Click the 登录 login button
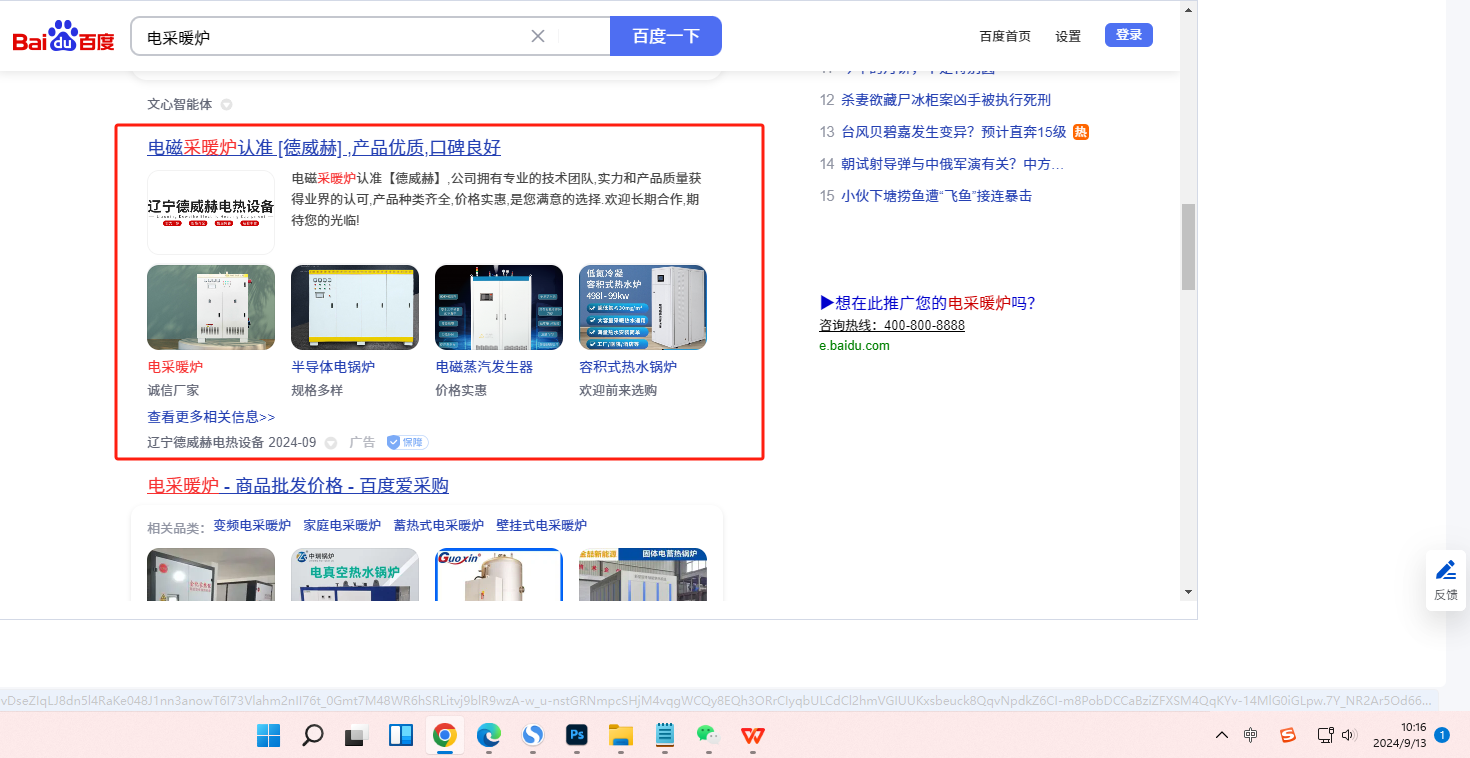Image resolution: width=1470 pixels, height=758 pixels. point(1128,35)
